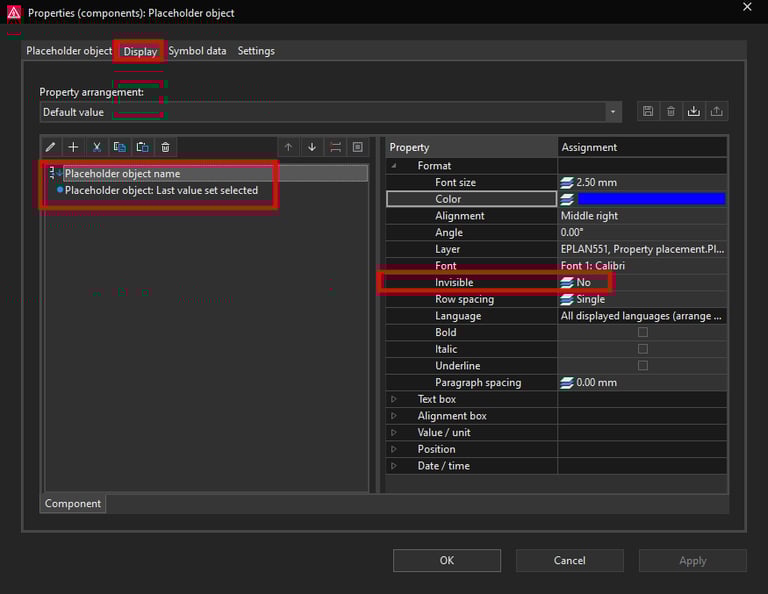Click blue dot before Last value set entry

60,190
